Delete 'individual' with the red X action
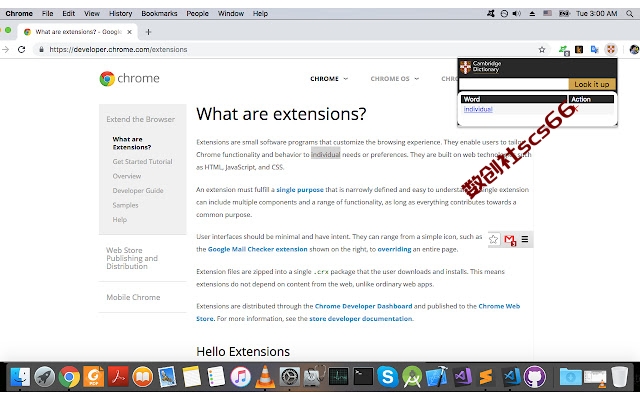 576,109
